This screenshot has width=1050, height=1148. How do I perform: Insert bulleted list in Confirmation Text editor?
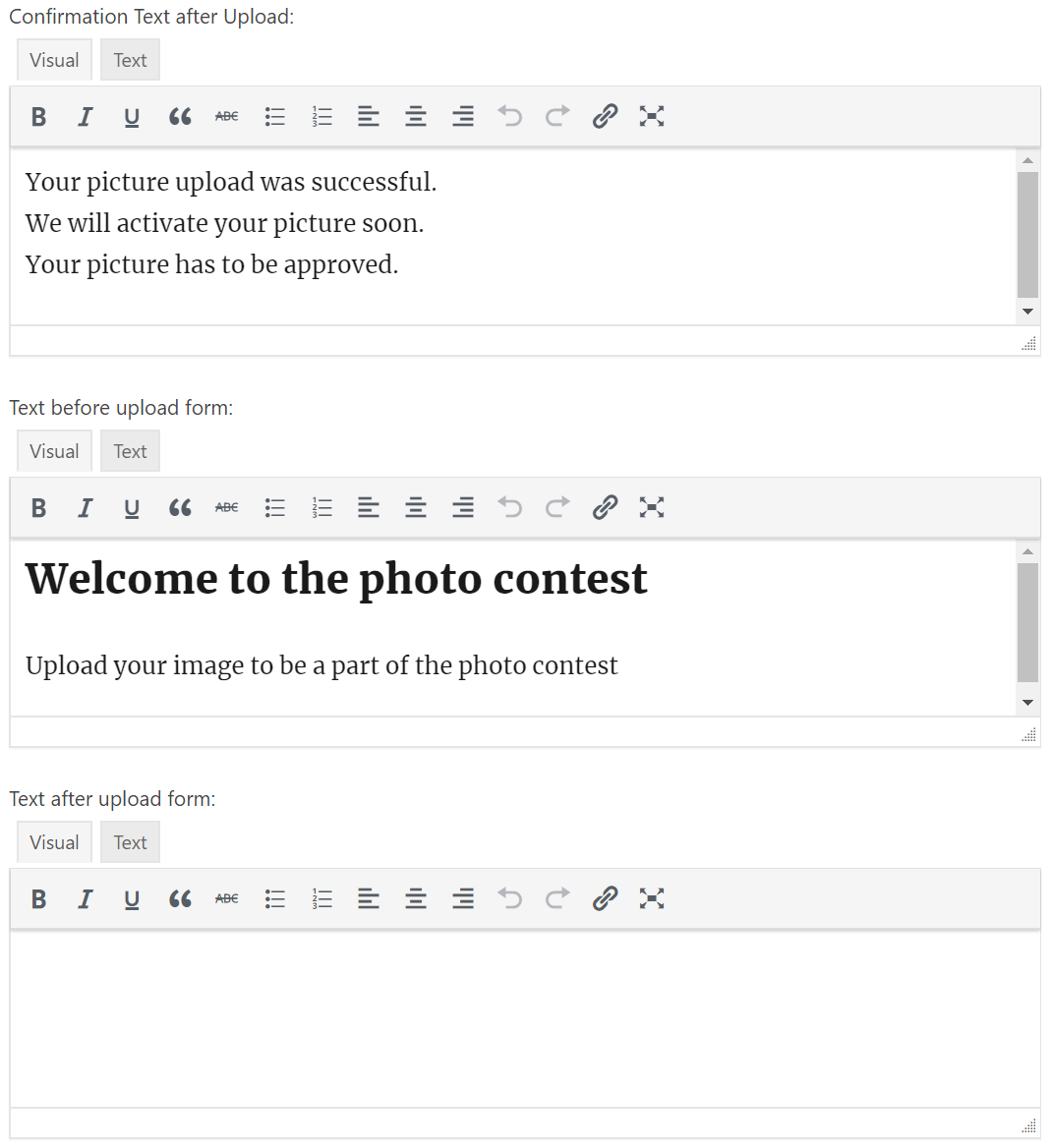pos(274,116)
